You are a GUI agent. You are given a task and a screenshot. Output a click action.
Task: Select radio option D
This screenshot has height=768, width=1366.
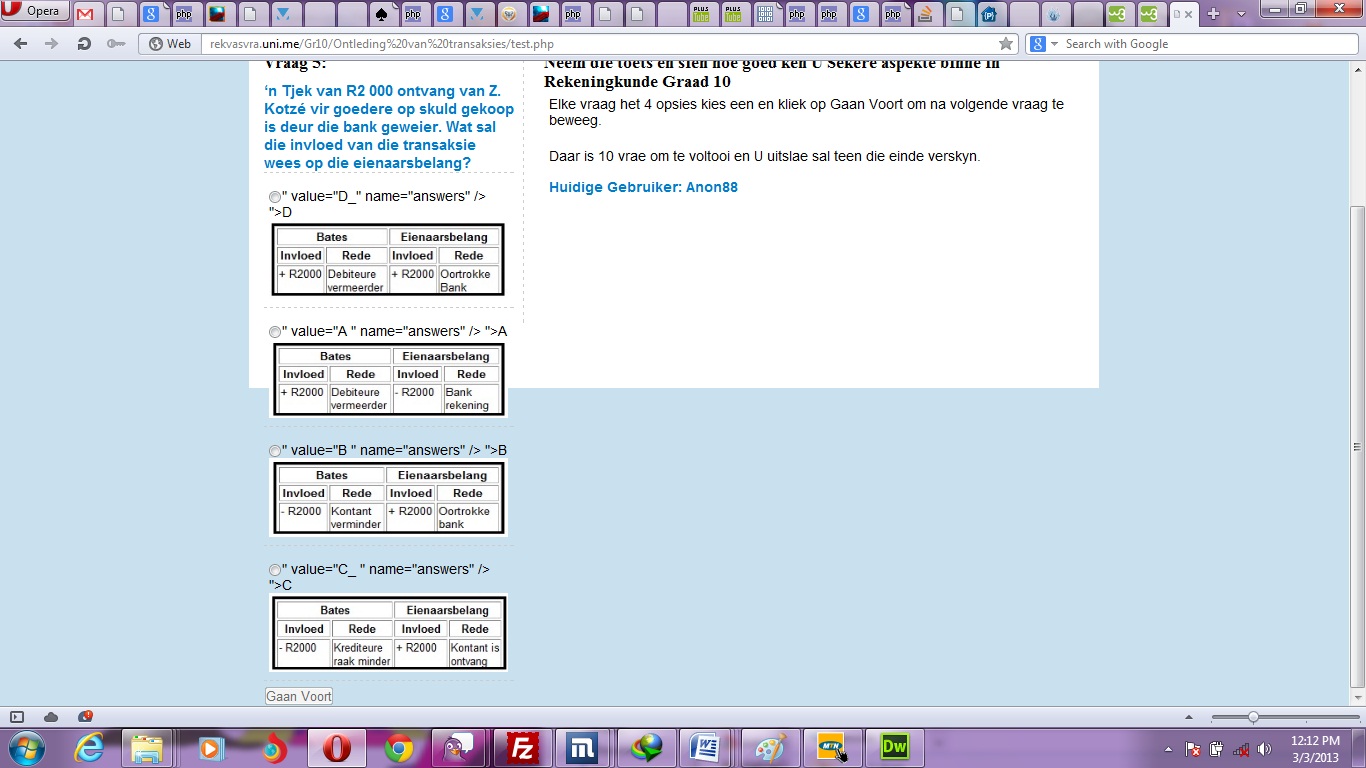(x=275, y=197)
